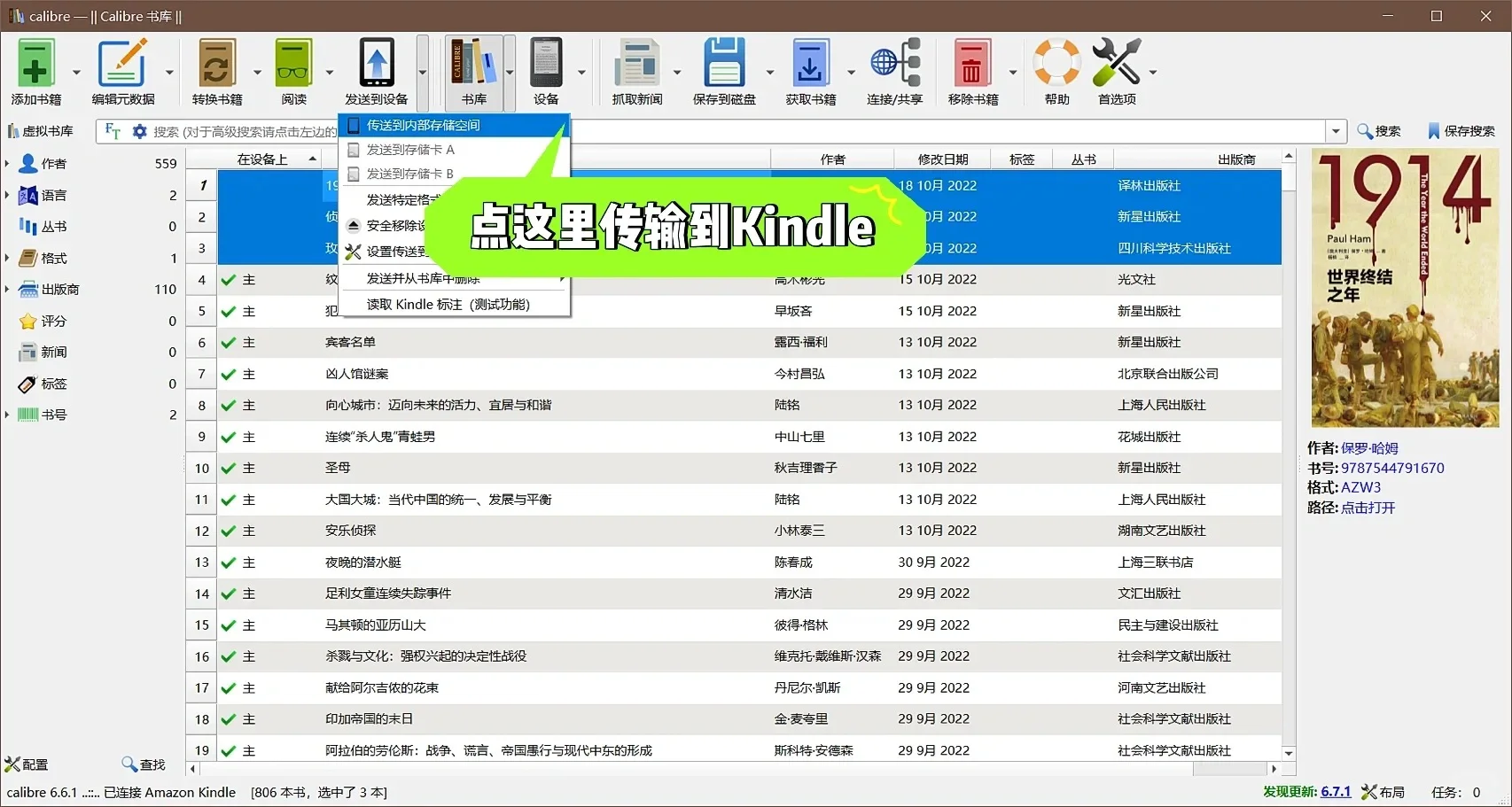Click the Search magnifier button
The height and width of the screenshot is (807, 1512).
coord(1379,131)
